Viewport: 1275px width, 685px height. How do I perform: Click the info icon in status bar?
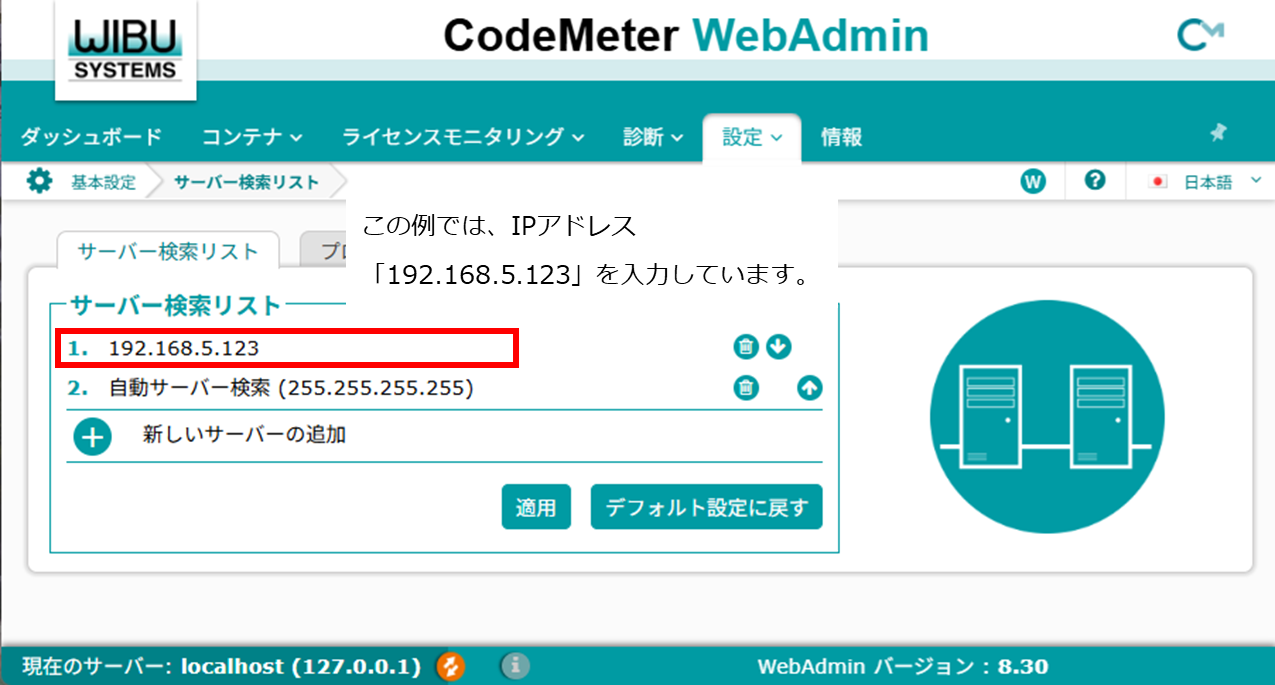(514, 665)
